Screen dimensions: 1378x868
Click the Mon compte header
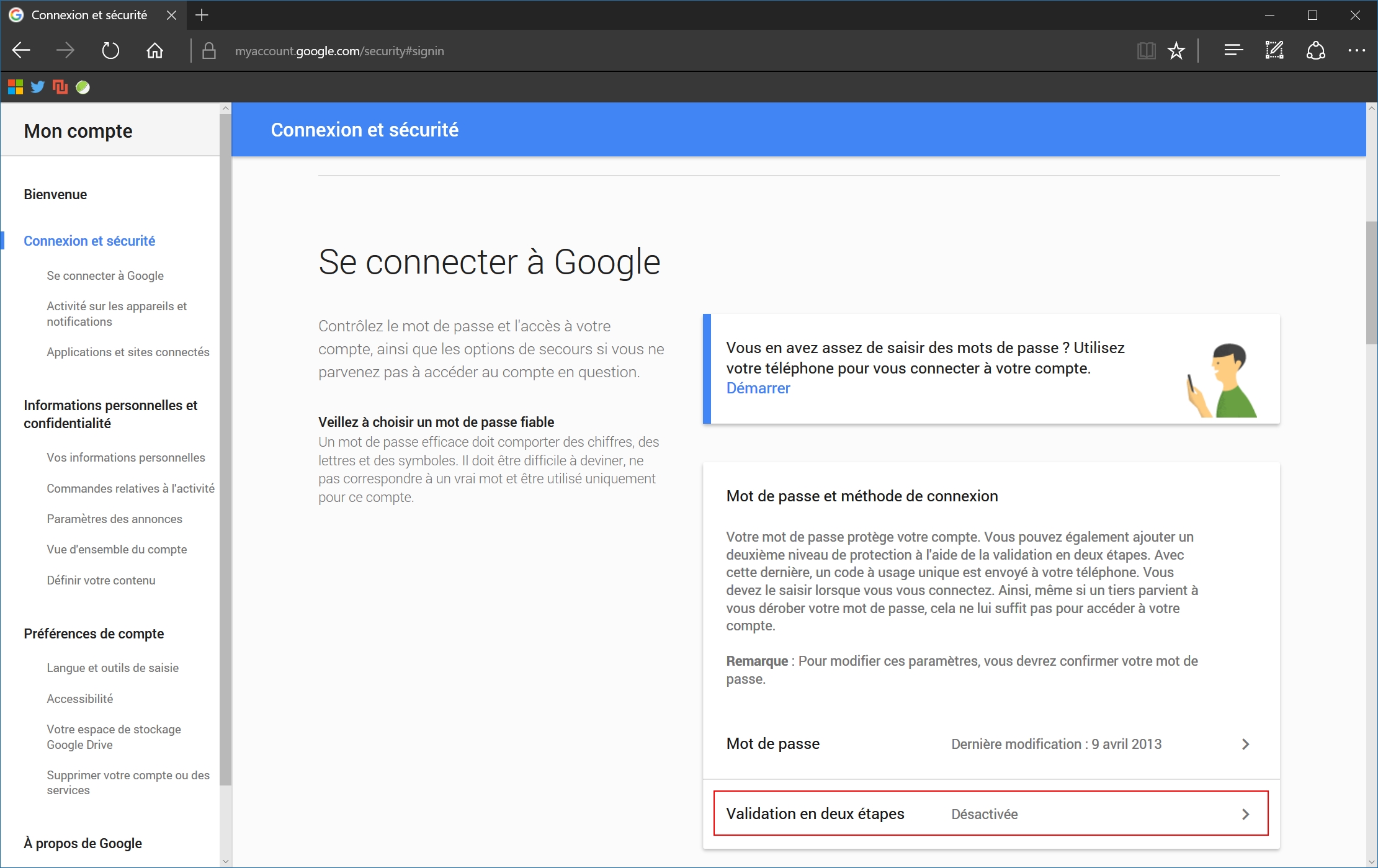[78, 131]
